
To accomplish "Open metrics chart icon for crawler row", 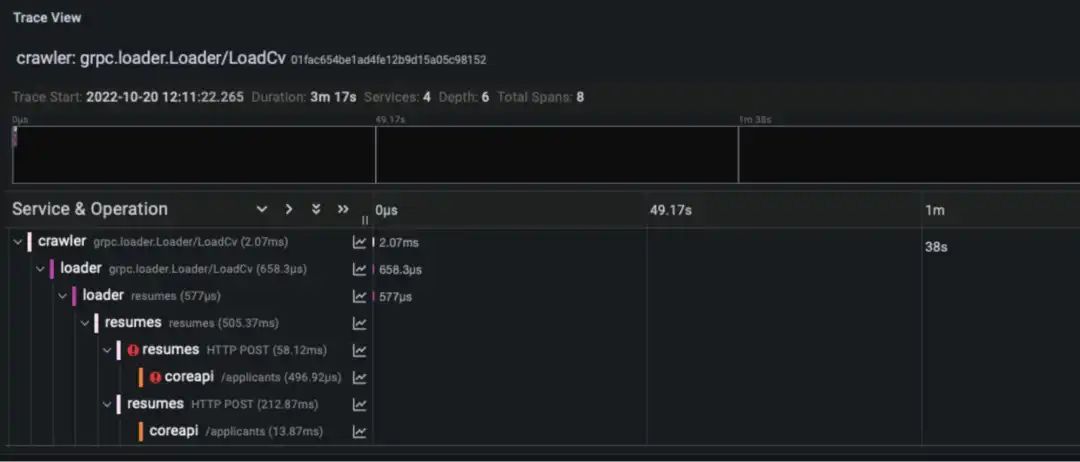I will click(360, 242).
